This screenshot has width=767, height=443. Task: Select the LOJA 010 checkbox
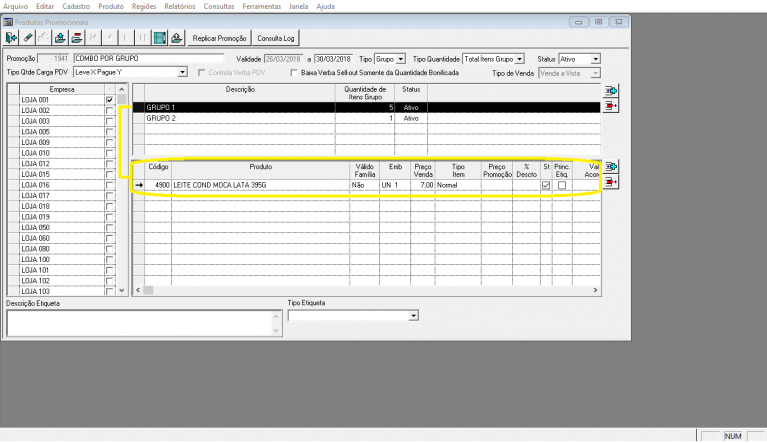[x=110, y=153]
